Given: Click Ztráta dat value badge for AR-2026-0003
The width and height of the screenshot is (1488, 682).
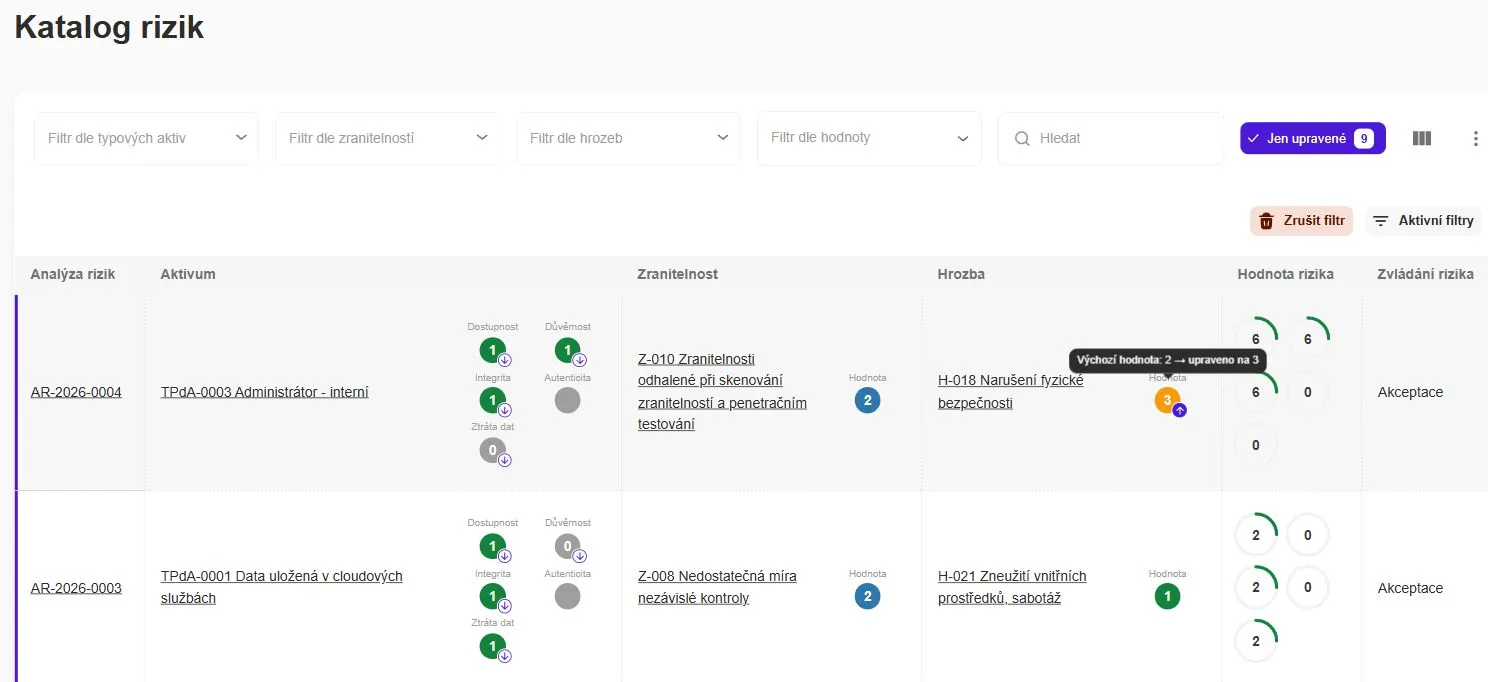Looking at the screenshot, I should click(x=492, y=646).
